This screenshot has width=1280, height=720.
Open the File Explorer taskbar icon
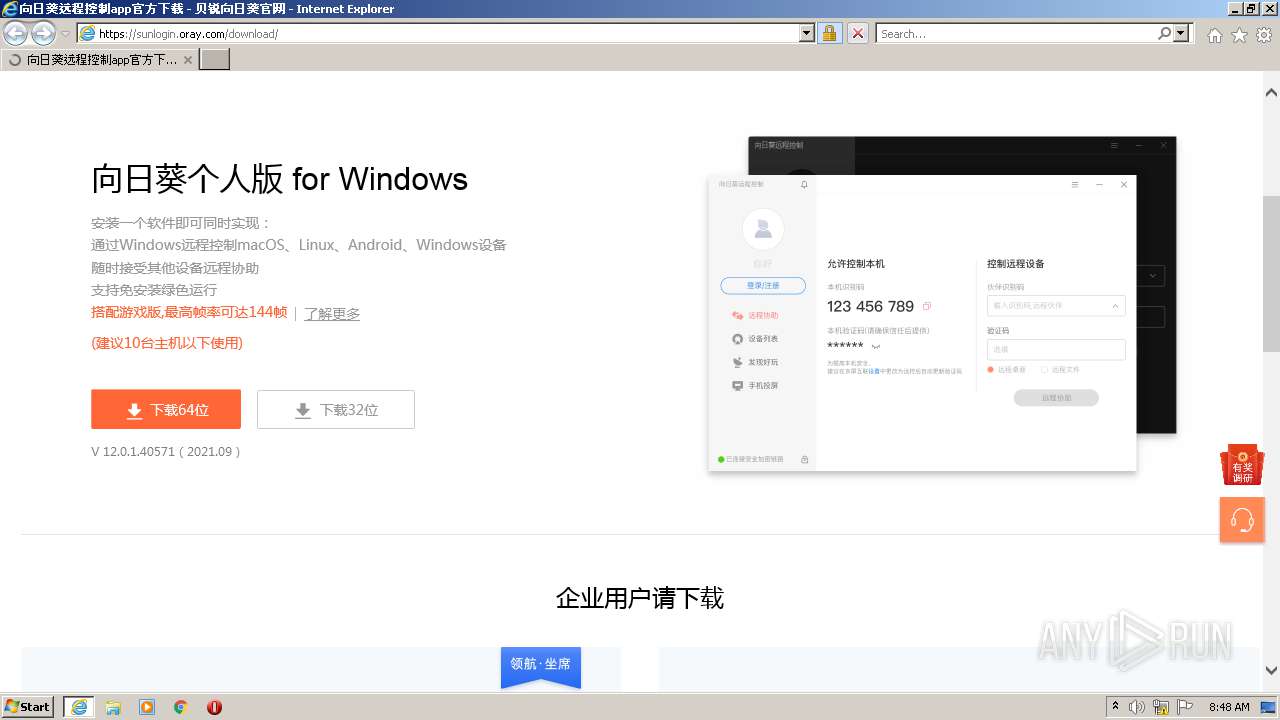pos(113,707)
